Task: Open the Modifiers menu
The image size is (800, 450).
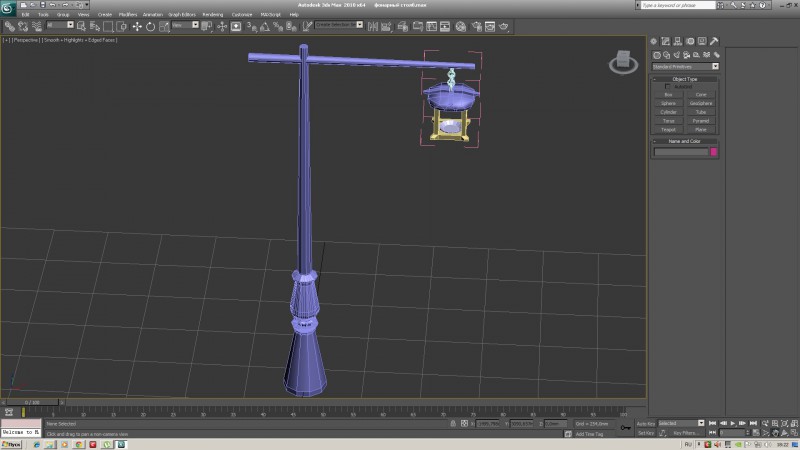Action: coord(127,15)
